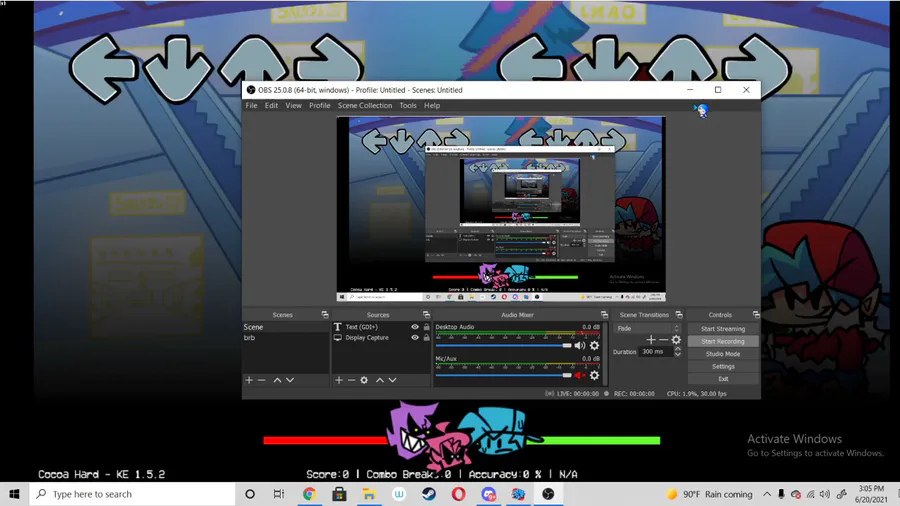Decrease transition duration with down arrow
The width and height of the screenshot is (900, 506).
coord(678,355)
